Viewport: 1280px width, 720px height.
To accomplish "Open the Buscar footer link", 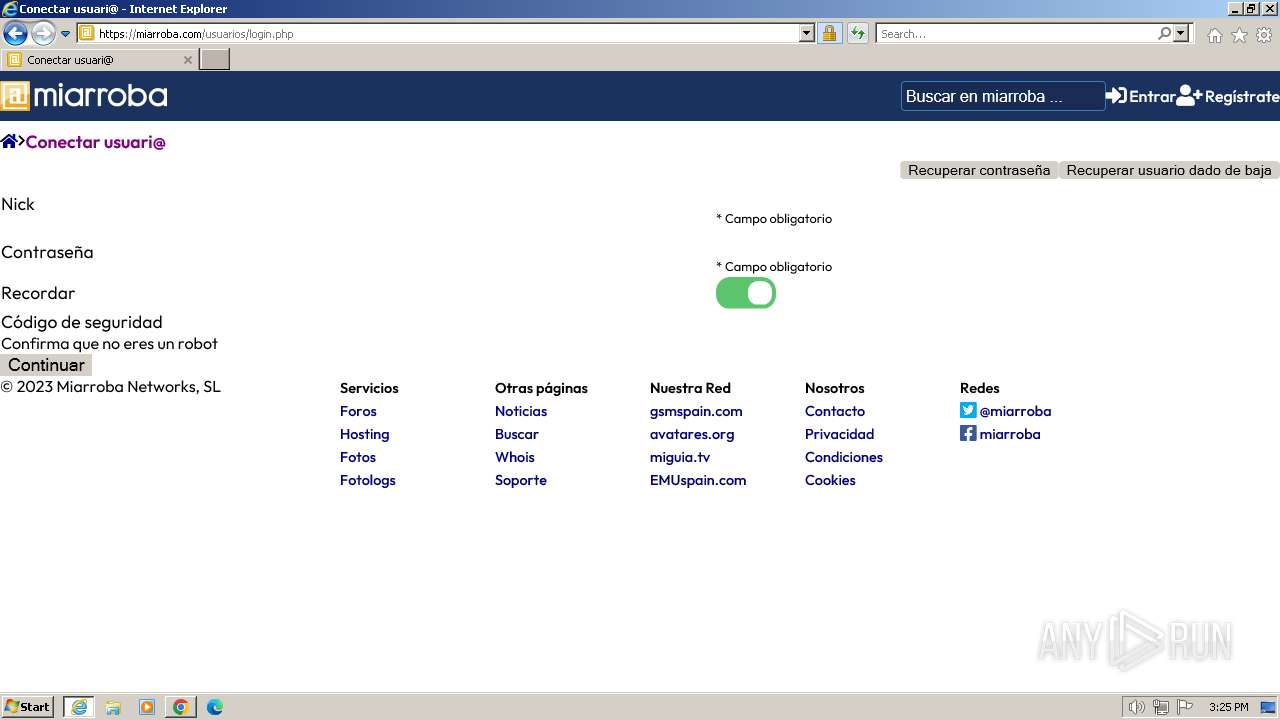I will click(x=517, y=434).
